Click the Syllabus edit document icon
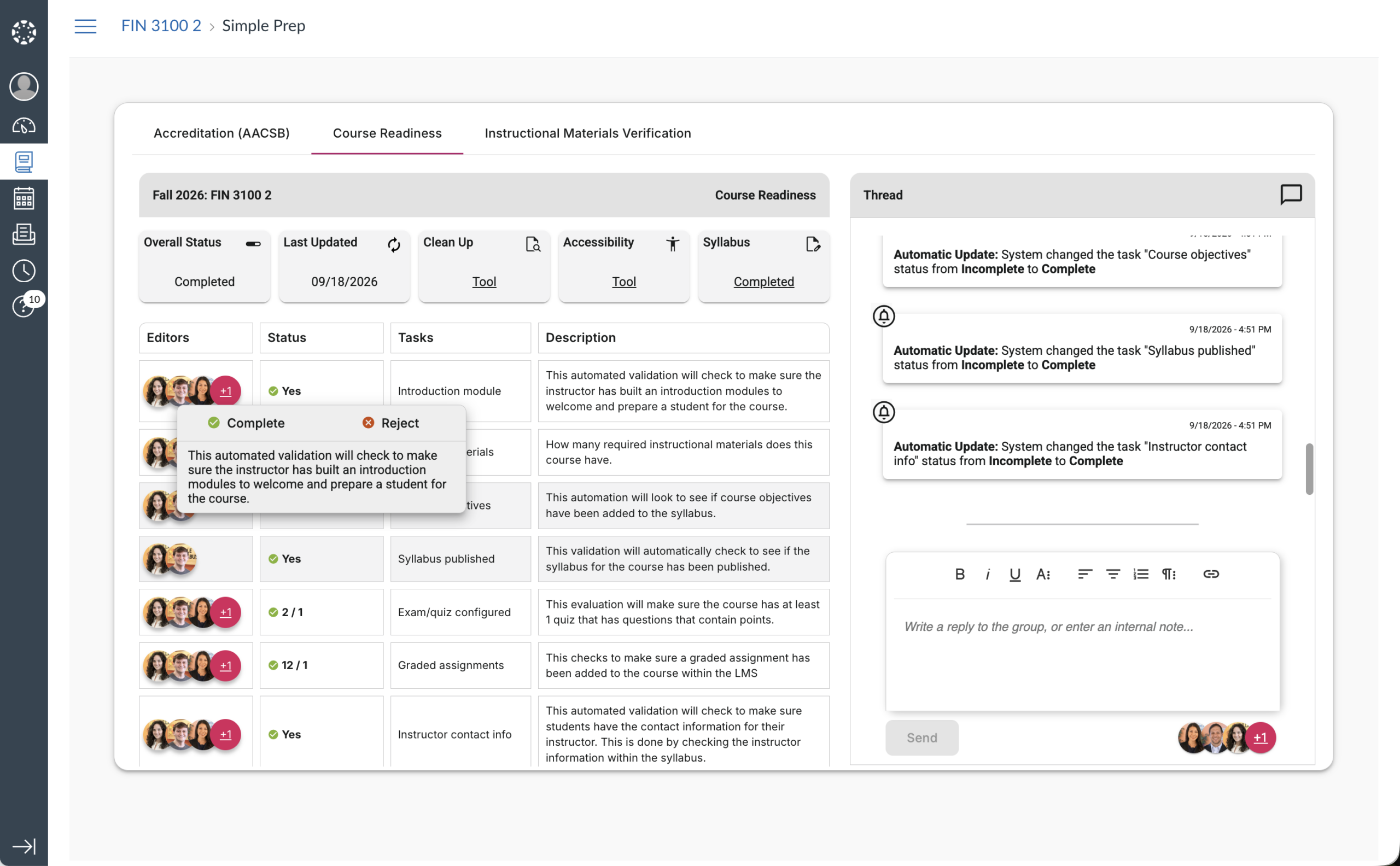Screen dimensions: 1400x866 [812, 244]
